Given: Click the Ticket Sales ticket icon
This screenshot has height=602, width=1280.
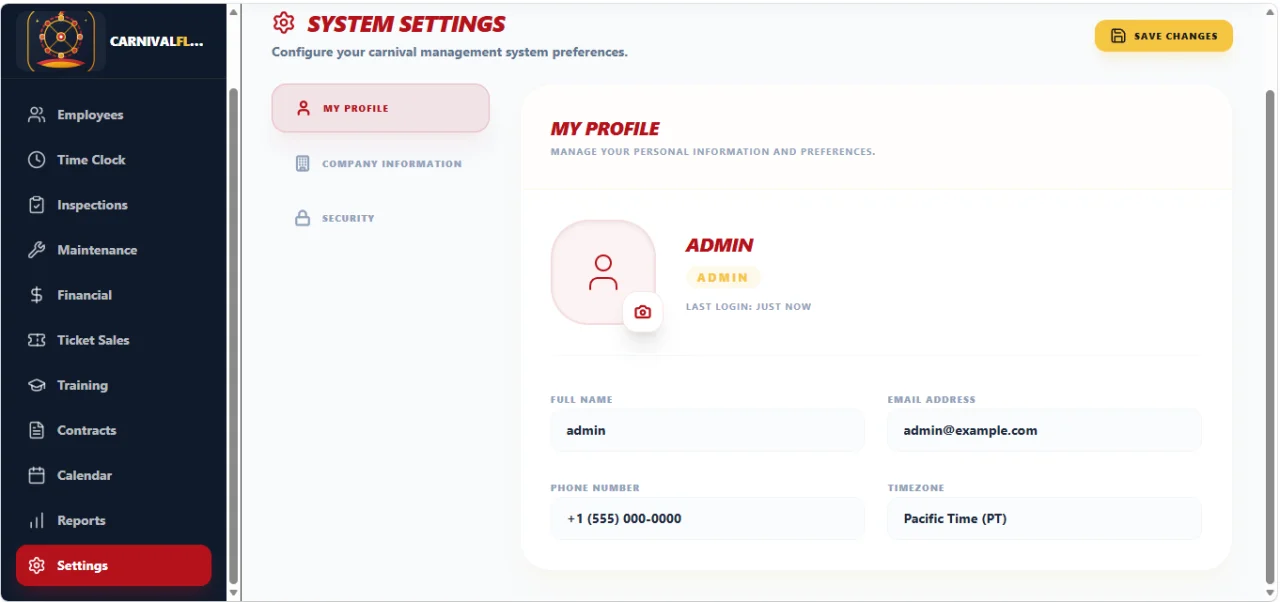Looking at the screenshot, I should [x=37, y=340].
